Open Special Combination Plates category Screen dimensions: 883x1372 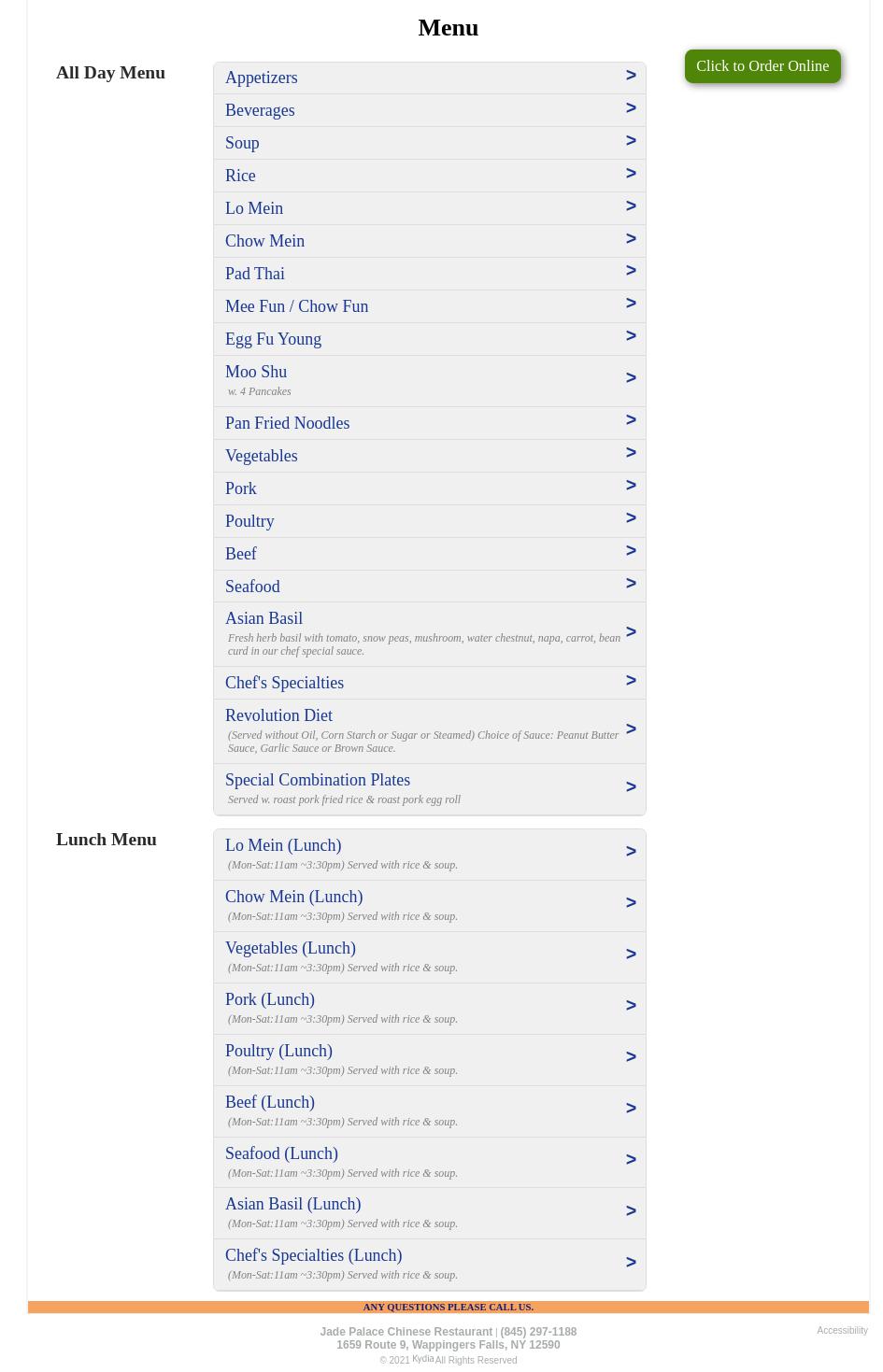click(x=318, y=780)
